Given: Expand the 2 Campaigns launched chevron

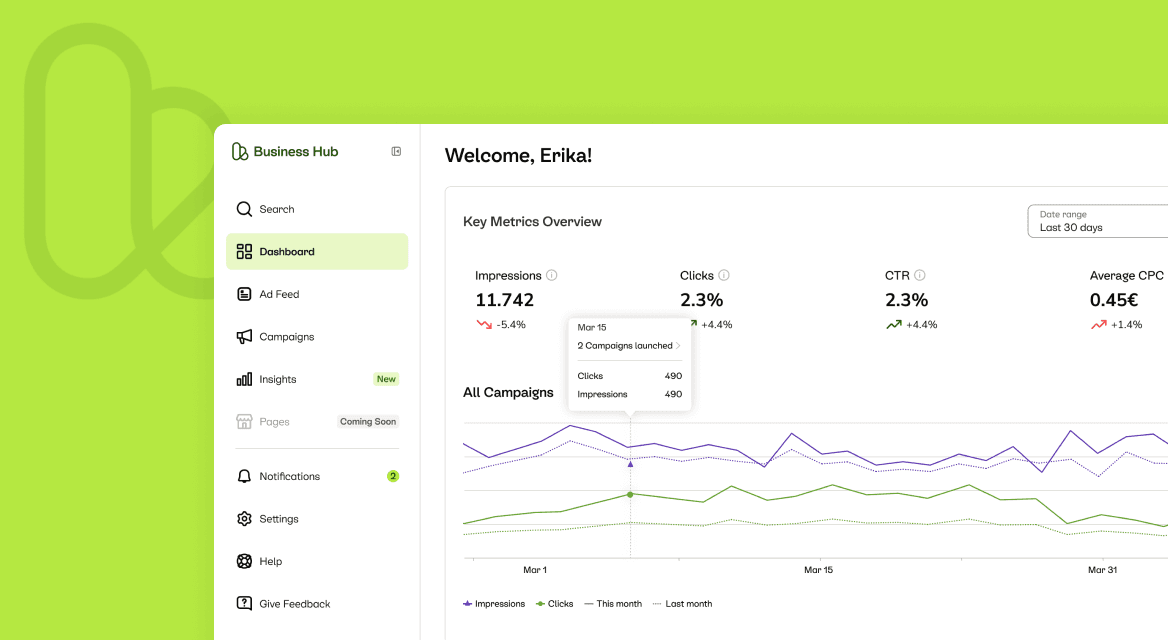Looking at the screenshot, I should click(678, 346).
